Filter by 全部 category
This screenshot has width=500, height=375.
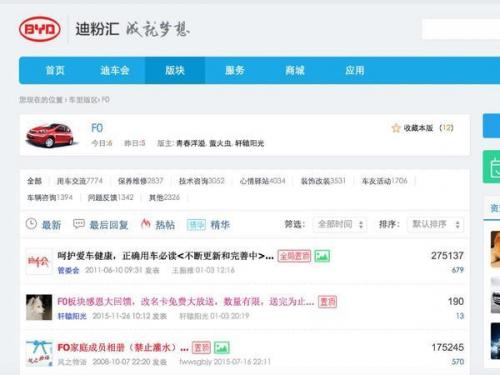click(34, 181)
